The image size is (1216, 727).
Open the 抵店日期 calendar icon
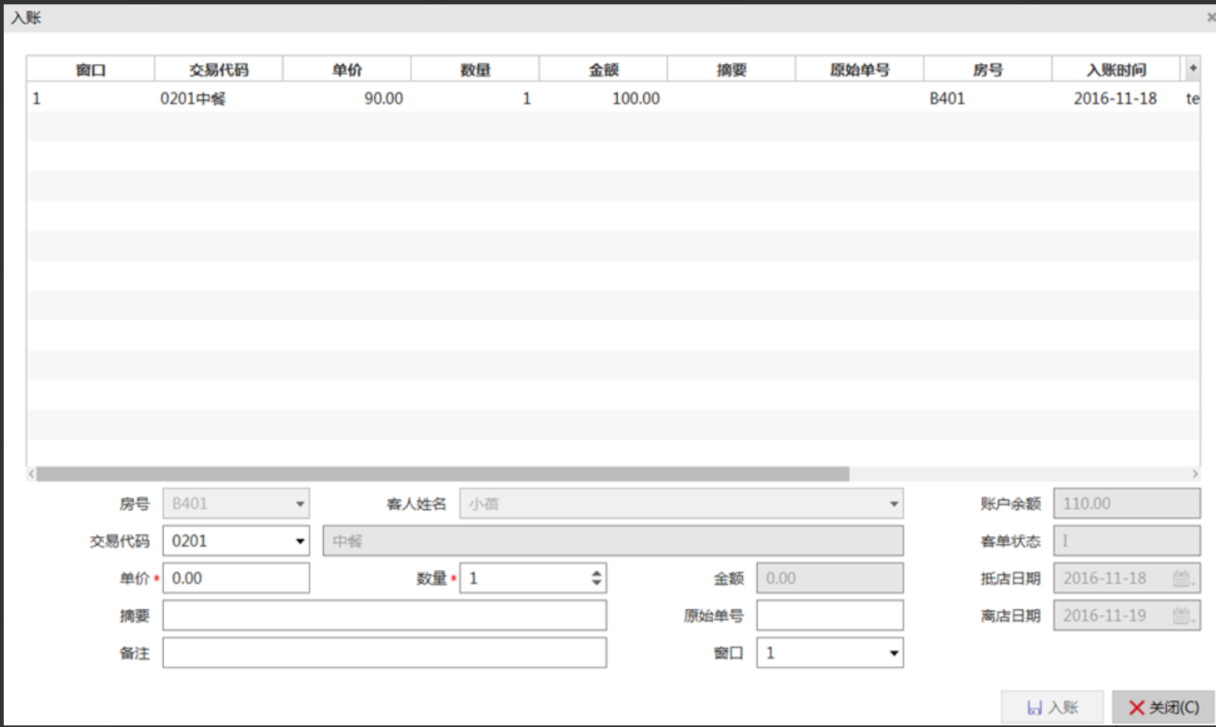point(1182,578)
